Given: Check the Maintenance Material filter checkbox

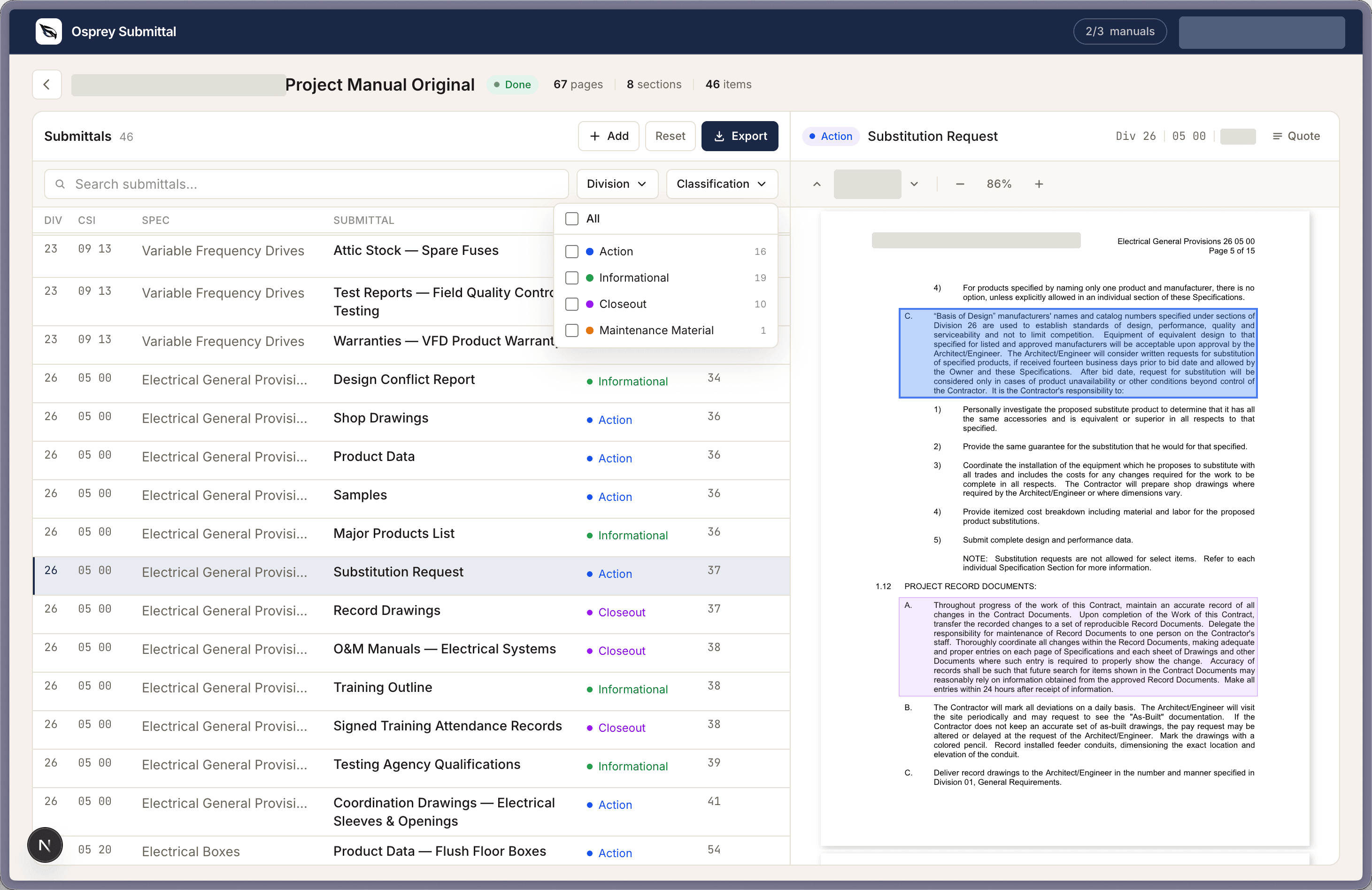Looking at the screenshot, I should coord(572,330).
